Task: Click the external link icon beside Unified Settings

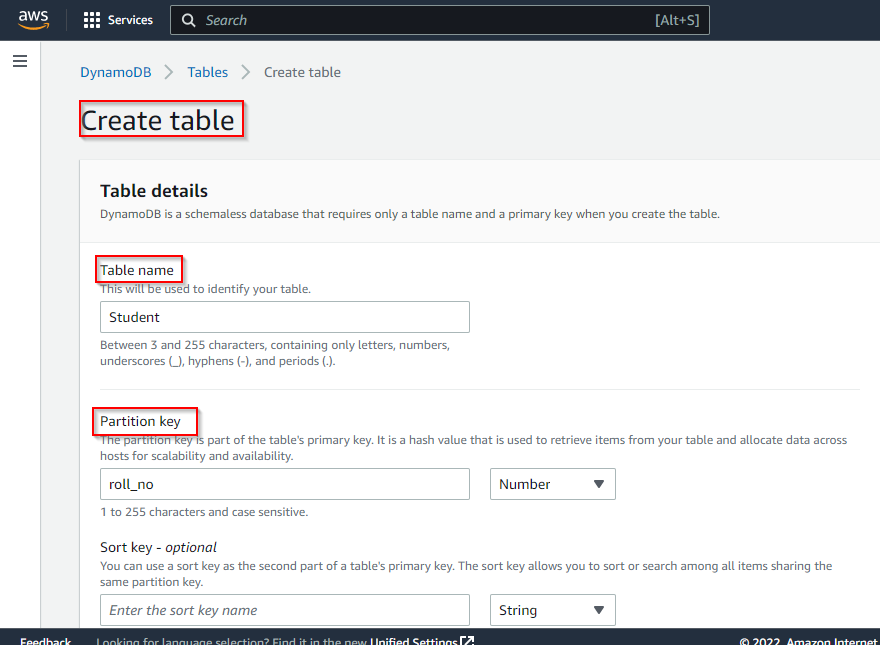Action: (467, 640)
